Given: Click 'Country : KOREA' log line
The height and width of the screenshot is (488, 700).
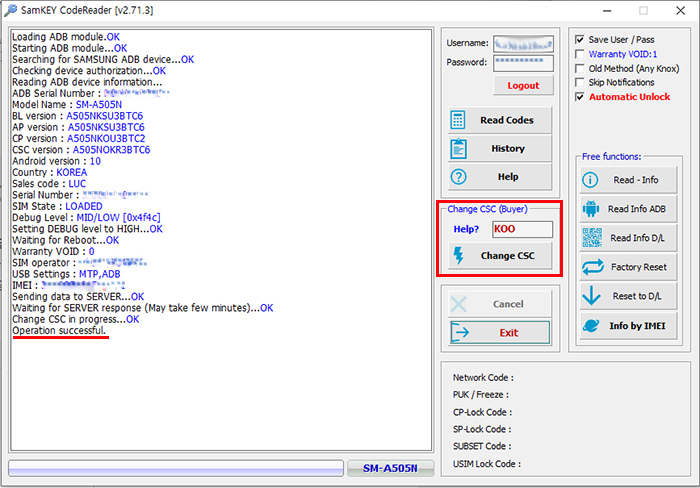Looking at the screenshot, I should [x=50, y=172].
